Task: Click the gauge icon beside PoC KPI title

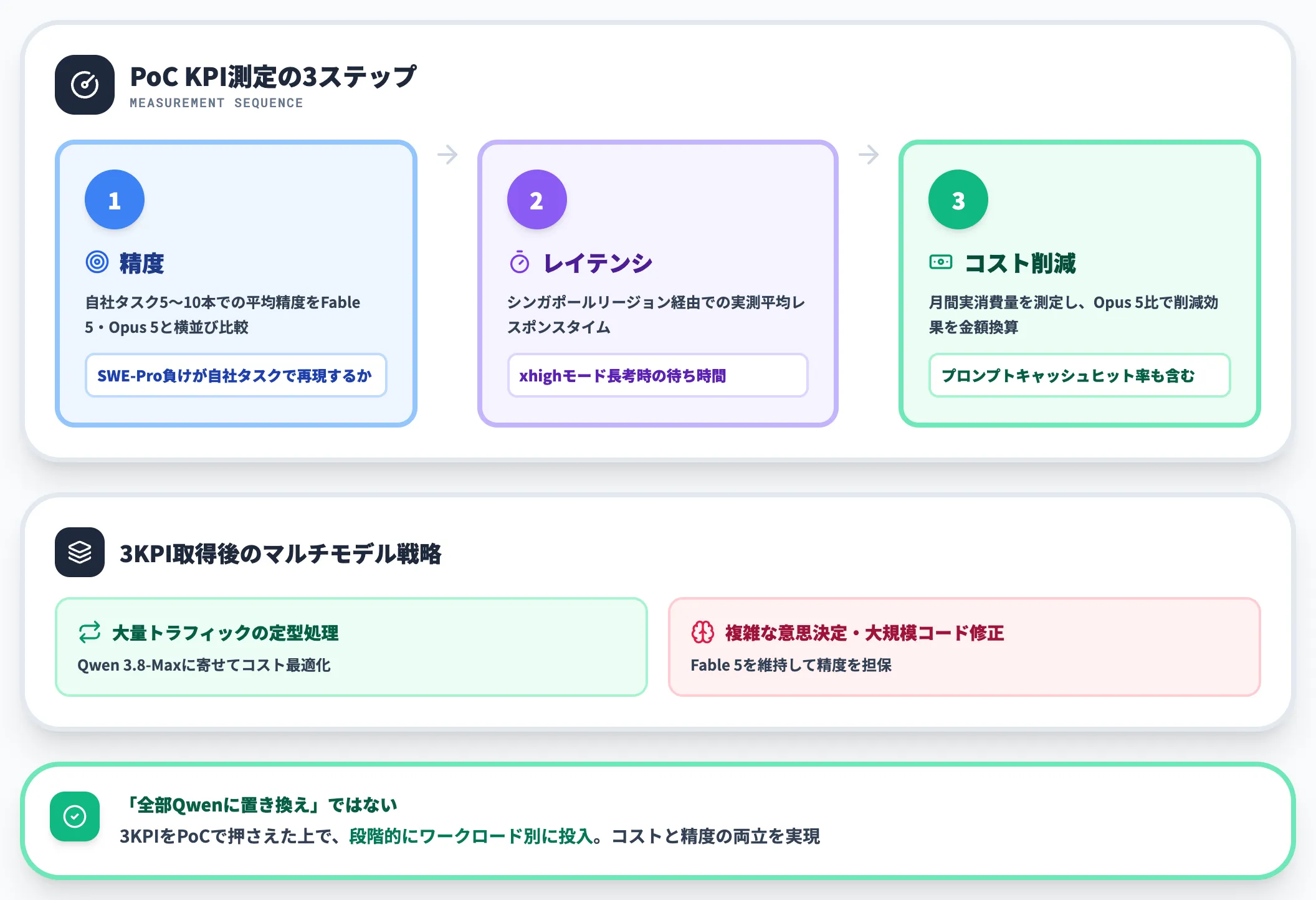Action: point(85,85)
